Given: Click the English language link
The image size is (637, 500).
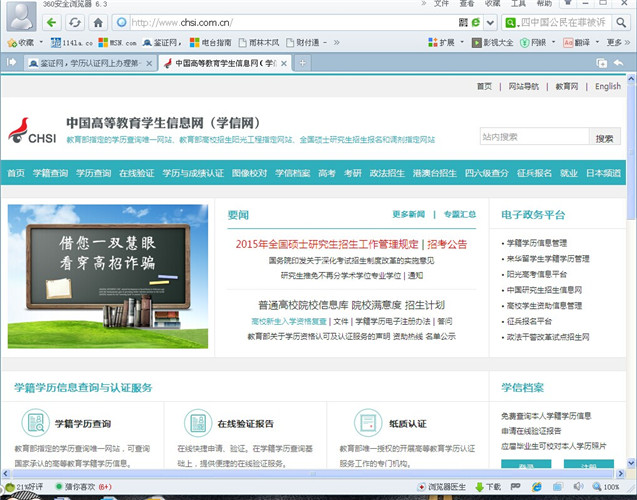Looking at the screenshot, I should [608, 86].
